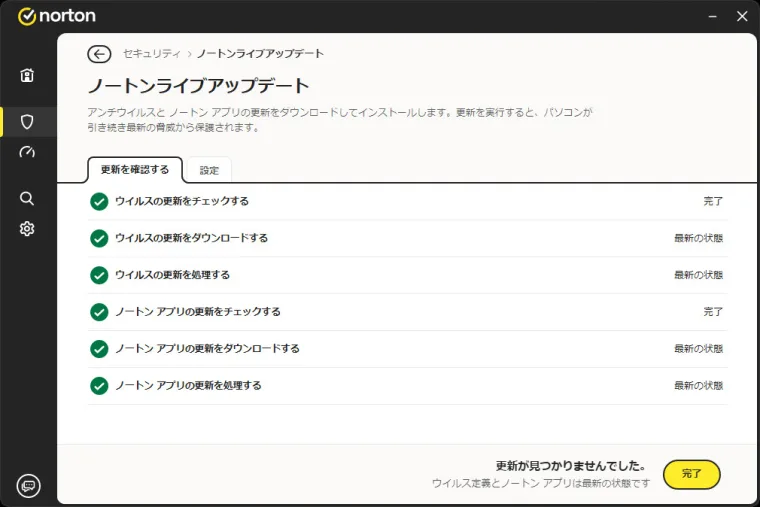Click green check beside ノートン アプリの更新を処理する

(x=99, y=386)
